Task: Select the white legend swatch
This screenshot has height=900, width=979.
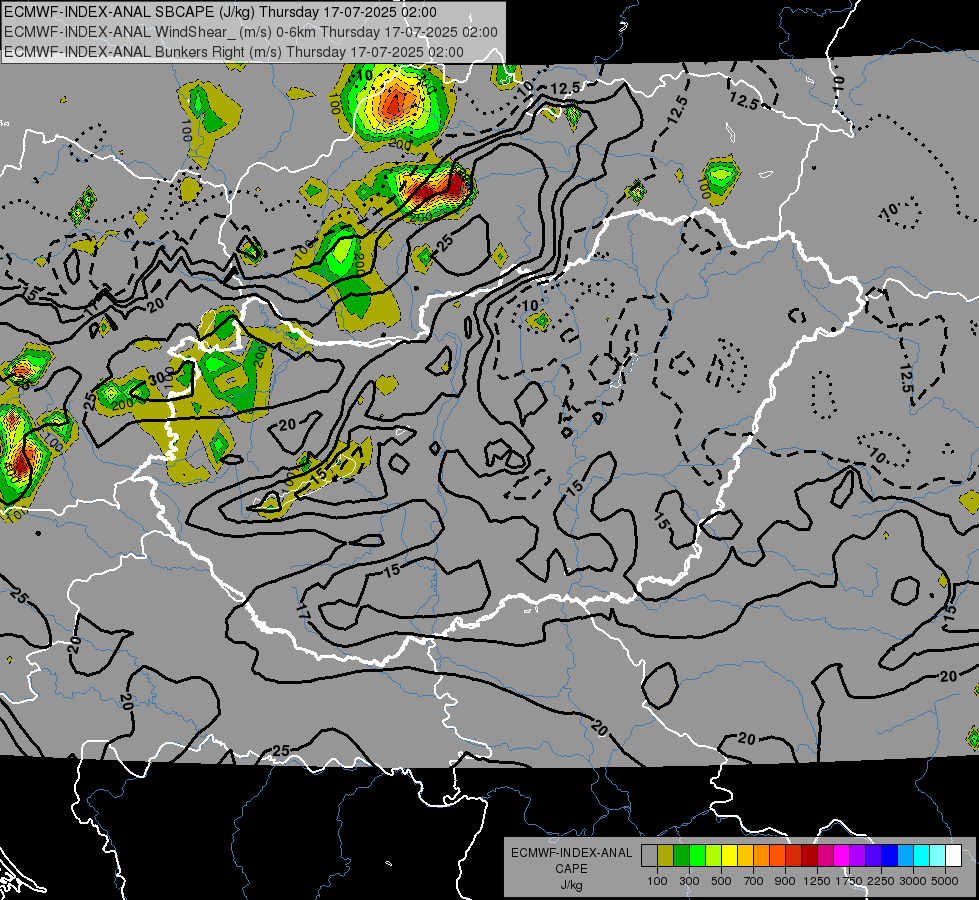Action: [x=955, y=856]
